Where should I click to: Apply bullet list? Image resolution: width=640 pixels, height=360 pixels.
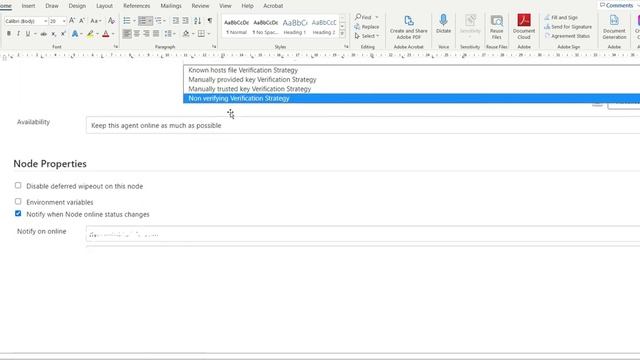pyautogui.click(x=127, y=20)
